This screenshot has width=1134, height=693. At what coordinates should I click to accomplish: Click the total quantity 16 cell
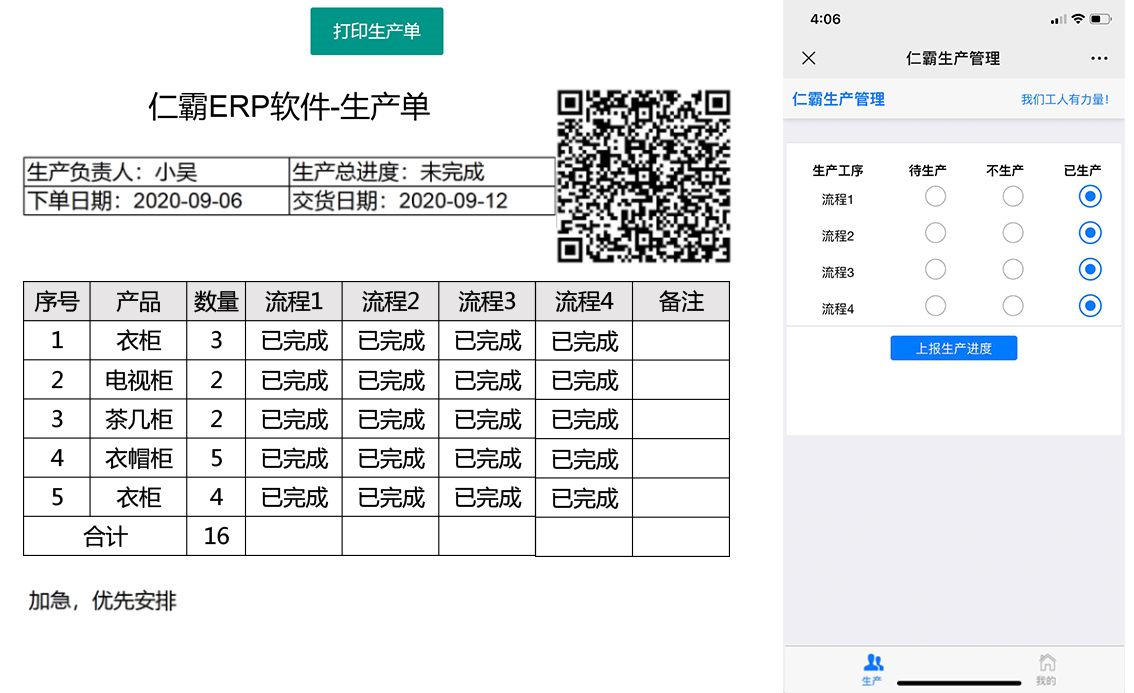pos(216,536)
